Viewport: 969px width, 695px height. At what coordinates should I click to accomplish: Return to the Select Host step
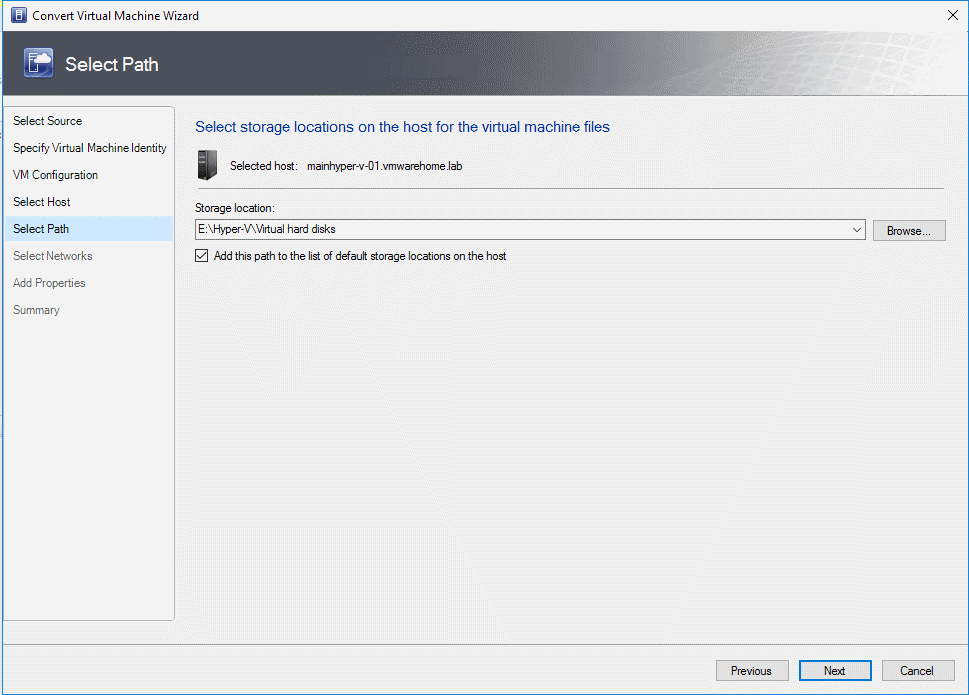tap(41, 202)
